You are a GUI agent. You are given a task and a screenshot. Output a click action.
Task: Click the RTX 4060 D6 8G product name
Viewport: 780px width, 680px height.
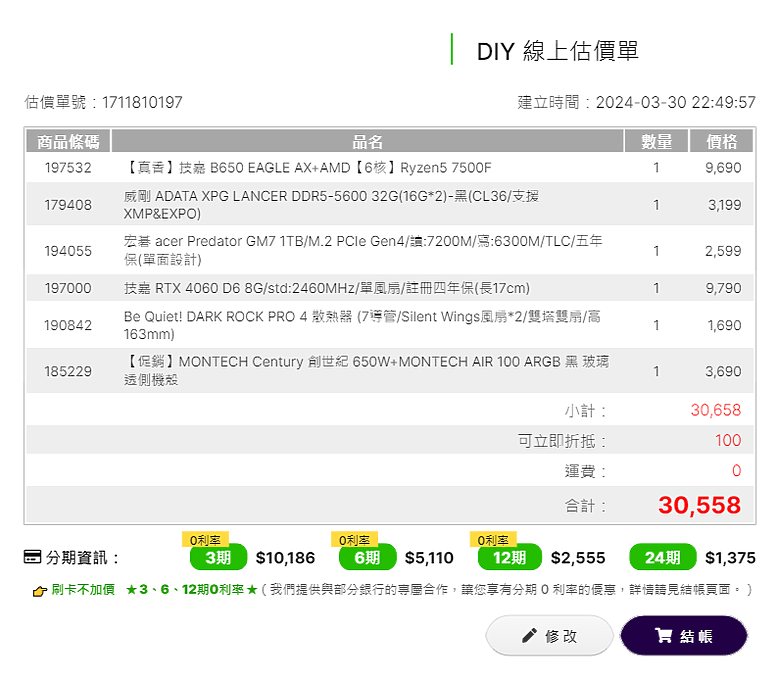coord(327,288)
